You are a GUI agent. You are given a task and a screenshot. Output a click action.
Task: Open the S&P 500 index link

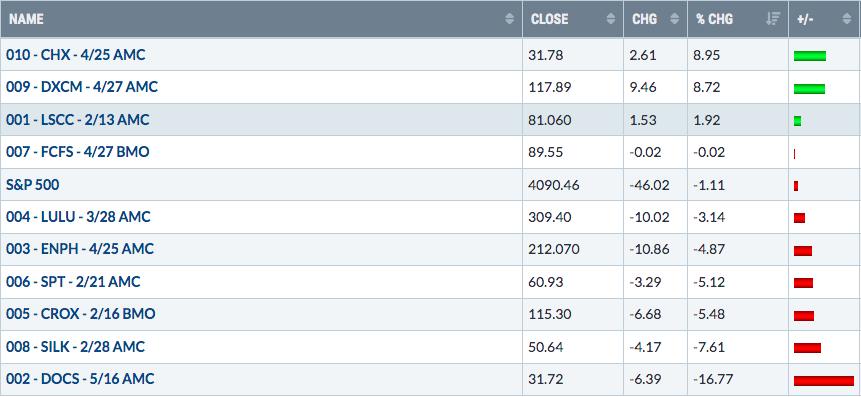click(32, 185)
